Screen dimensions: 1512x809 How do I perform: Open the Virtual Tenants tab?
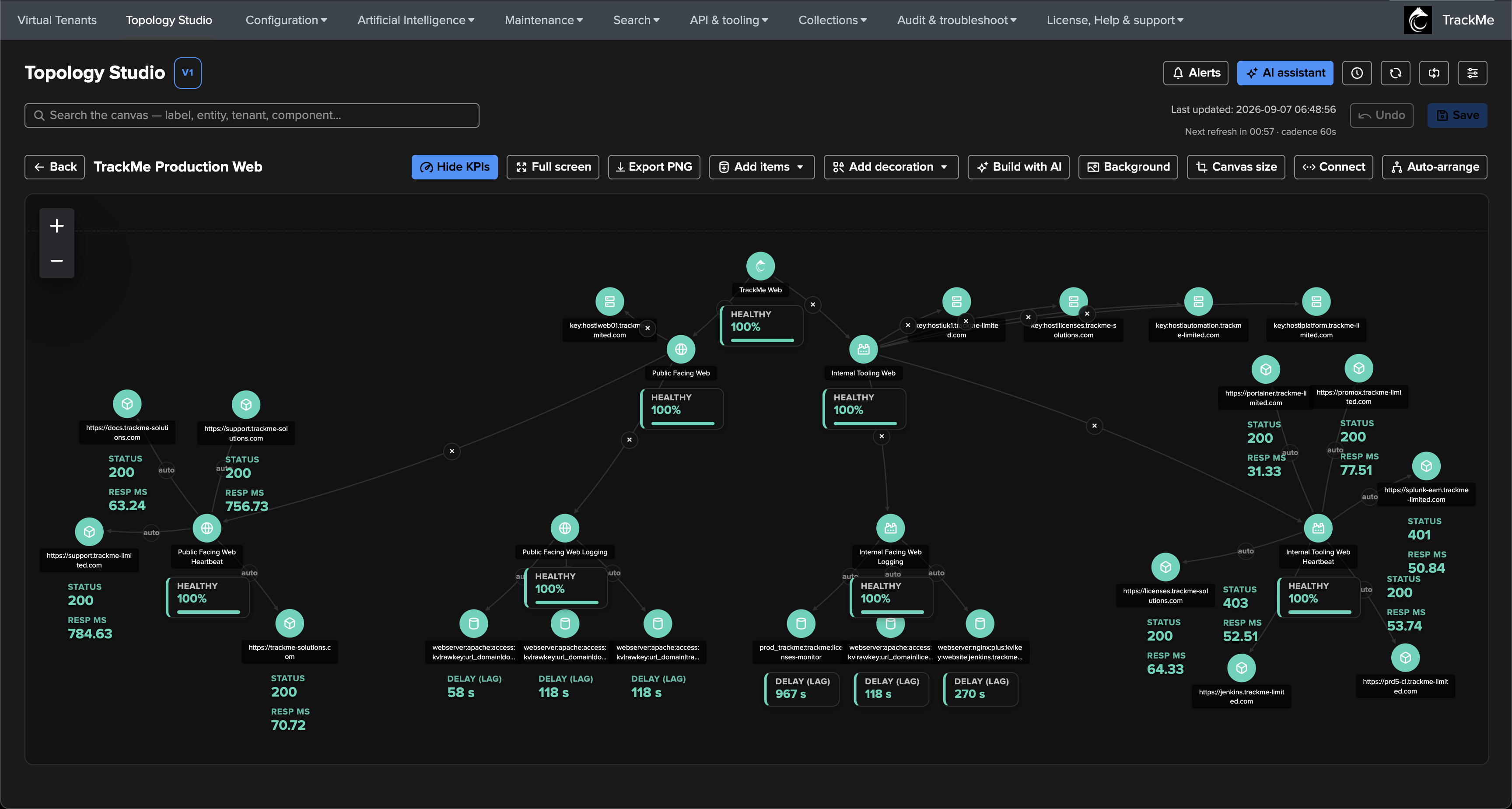point(57,20)
